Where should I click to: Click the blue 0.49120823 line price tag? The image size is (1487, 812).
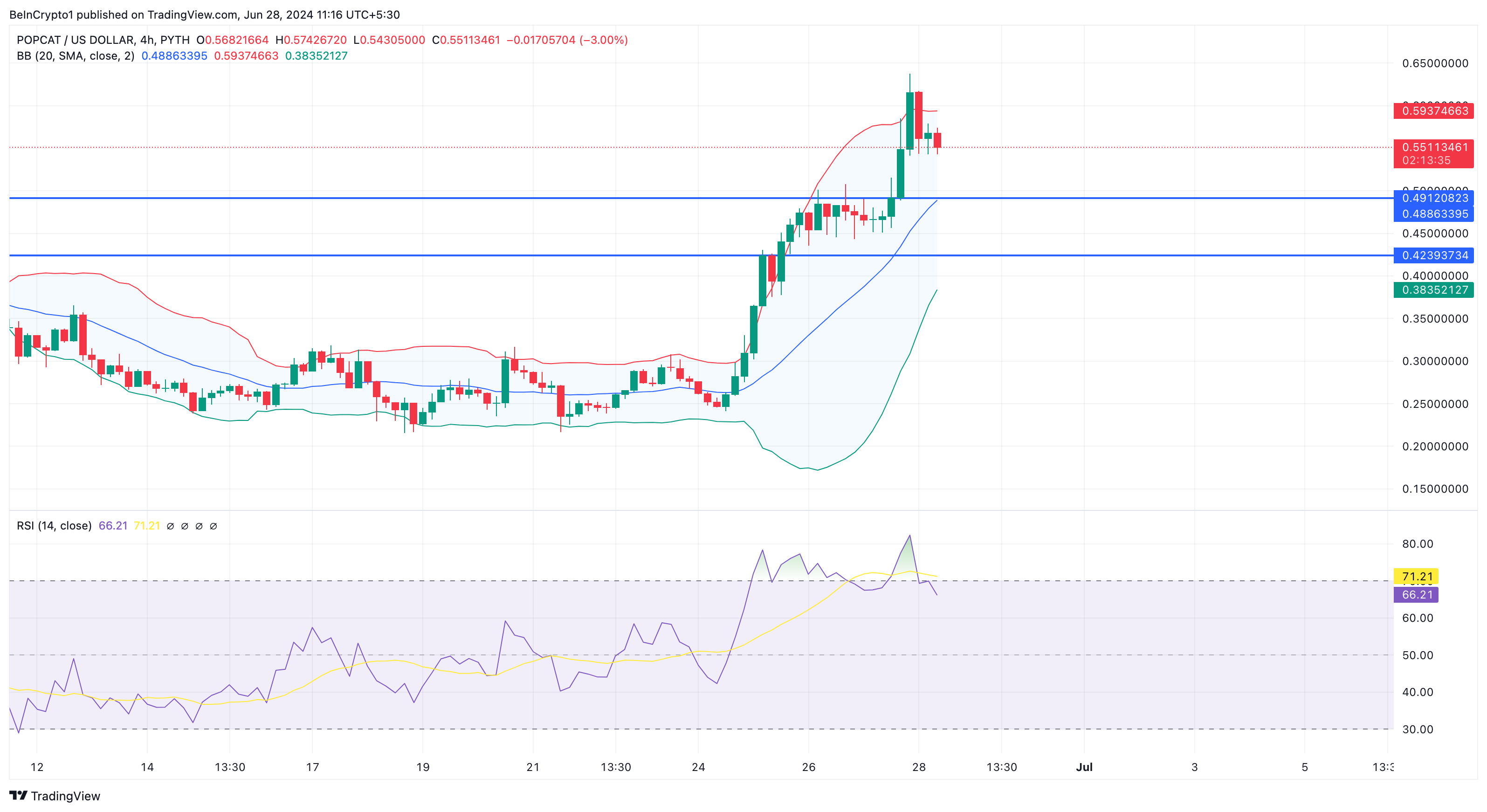tap(1434, 198)
